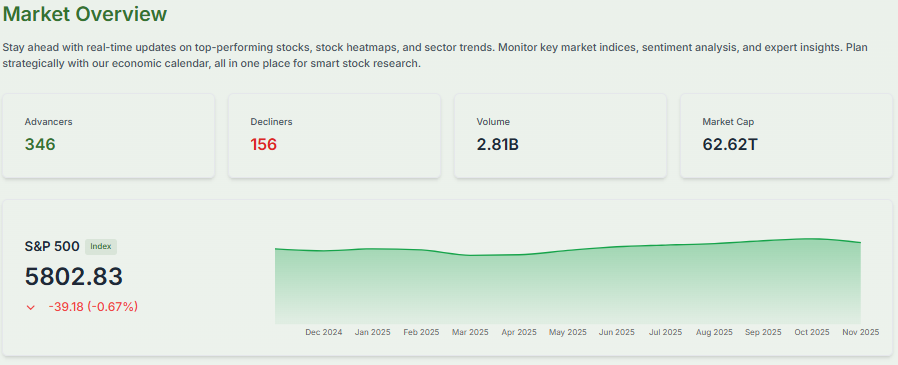The width and height of the screenshot is (898, 365).
Task: Click the Oct 2025 axis label
Action: pyautogui.click(x=812, y=332)
